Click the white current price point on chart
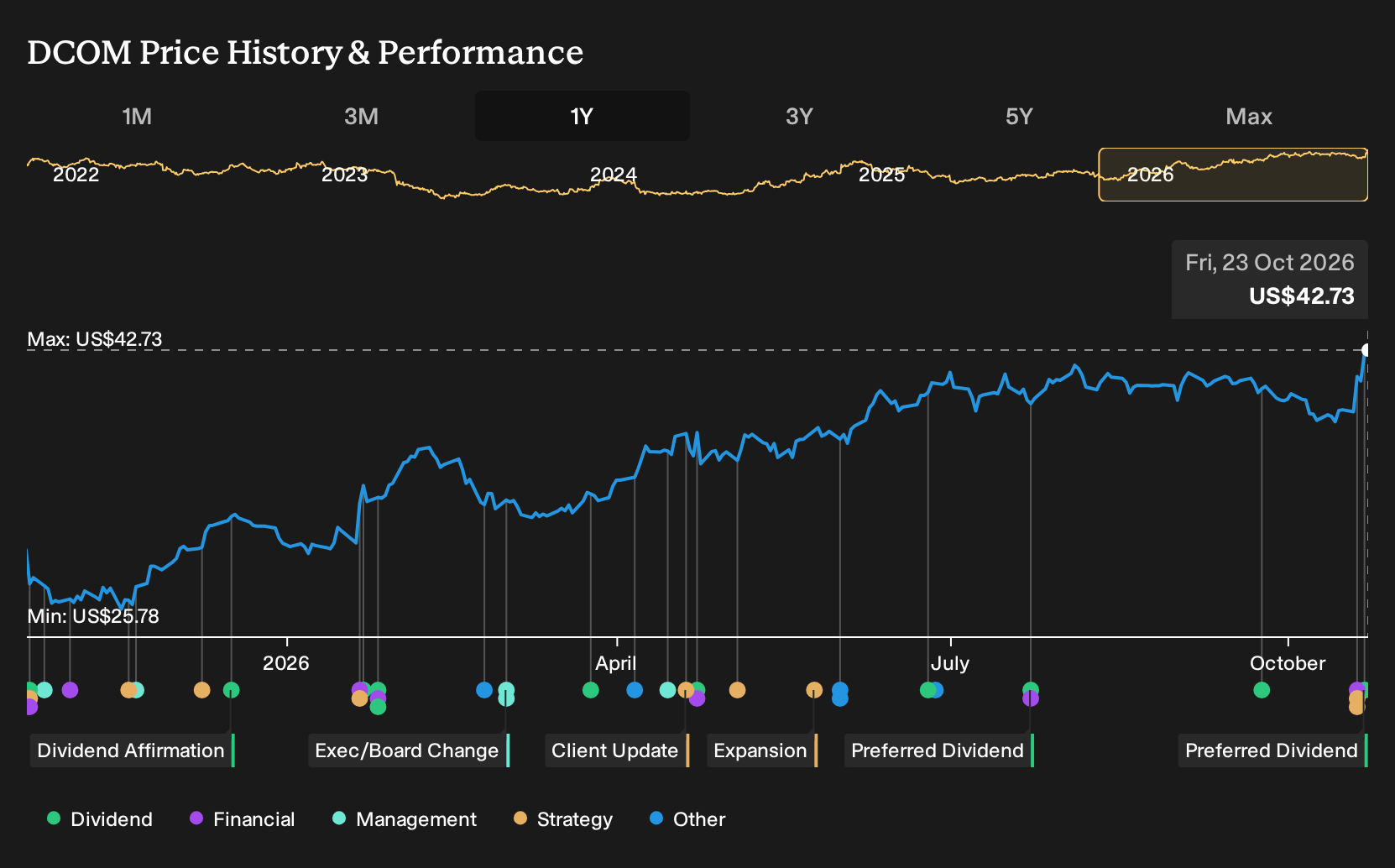The height and width of the screenshot is (868, 1395). click(x=1366, y=350)
